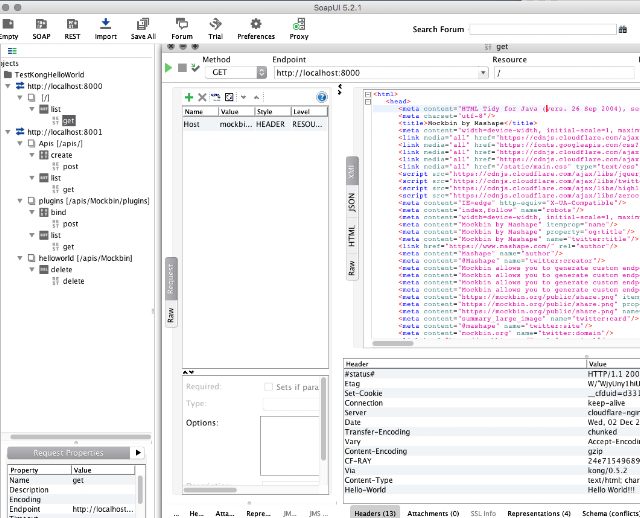Open the Schema (conflicts) tab
640x518 pixels.
click(611, 513)
